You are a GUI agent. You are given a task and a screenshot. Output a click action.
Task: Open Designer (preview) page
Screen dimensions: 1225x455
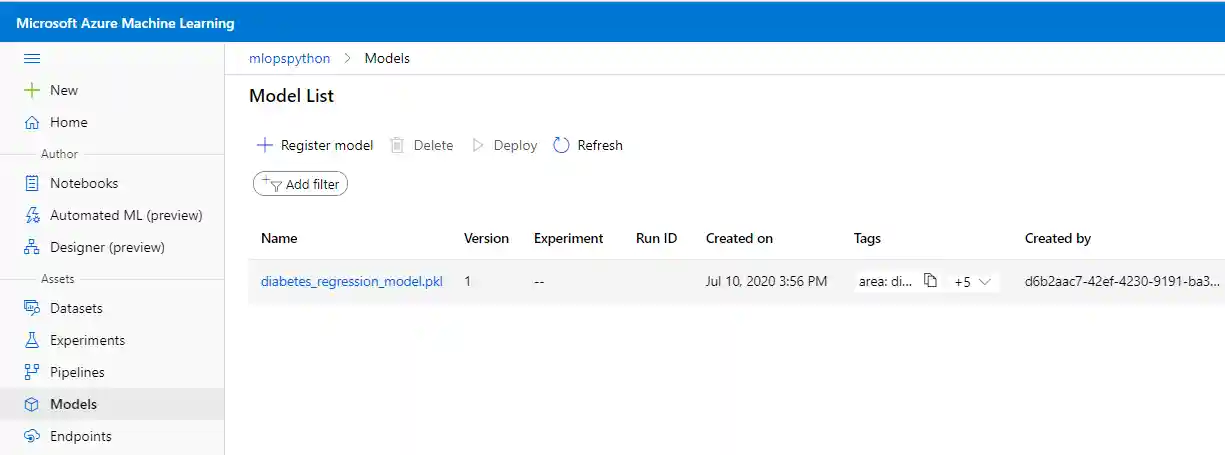point(107,247)
